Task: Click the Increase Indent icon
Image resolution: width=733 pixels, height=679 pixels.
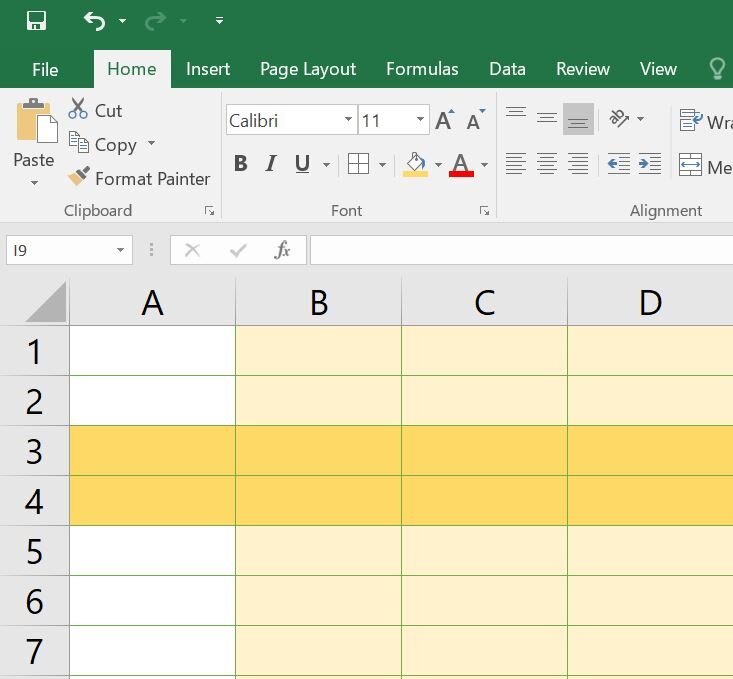Action: coord(650,164)
